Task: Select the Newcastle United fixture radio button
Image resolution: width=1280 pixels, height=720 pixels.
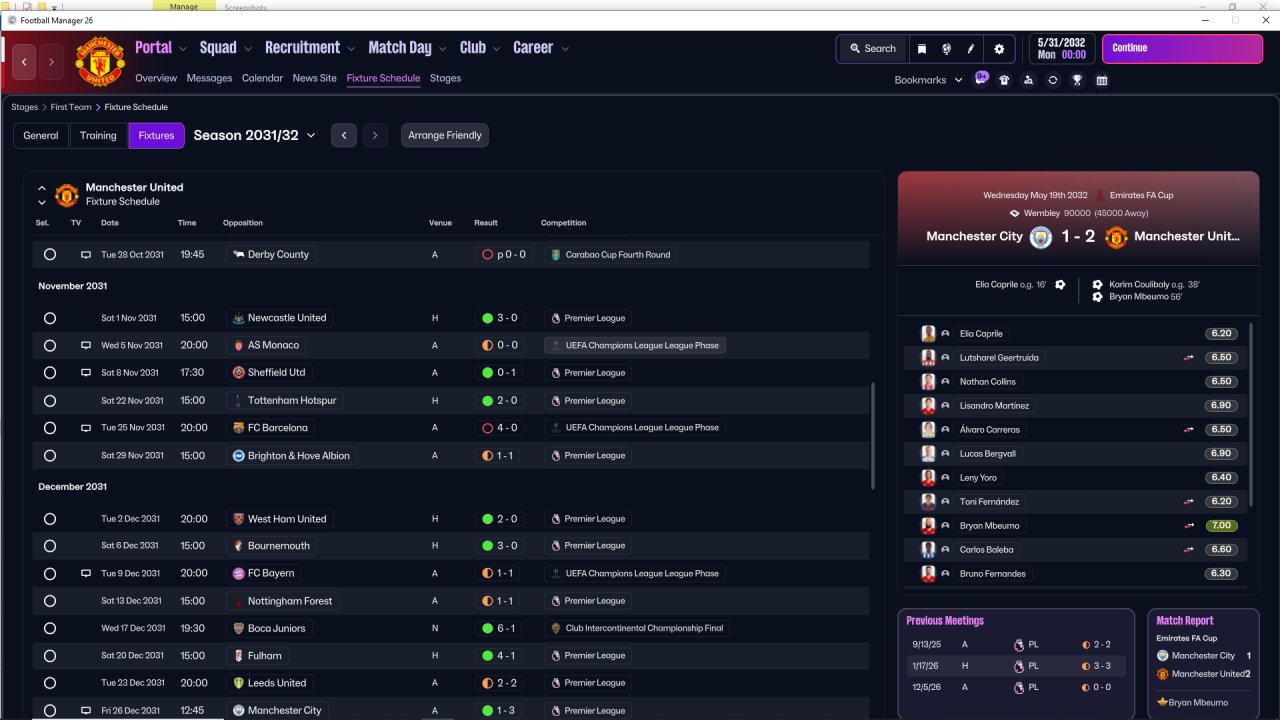Action: pos(50,318)
